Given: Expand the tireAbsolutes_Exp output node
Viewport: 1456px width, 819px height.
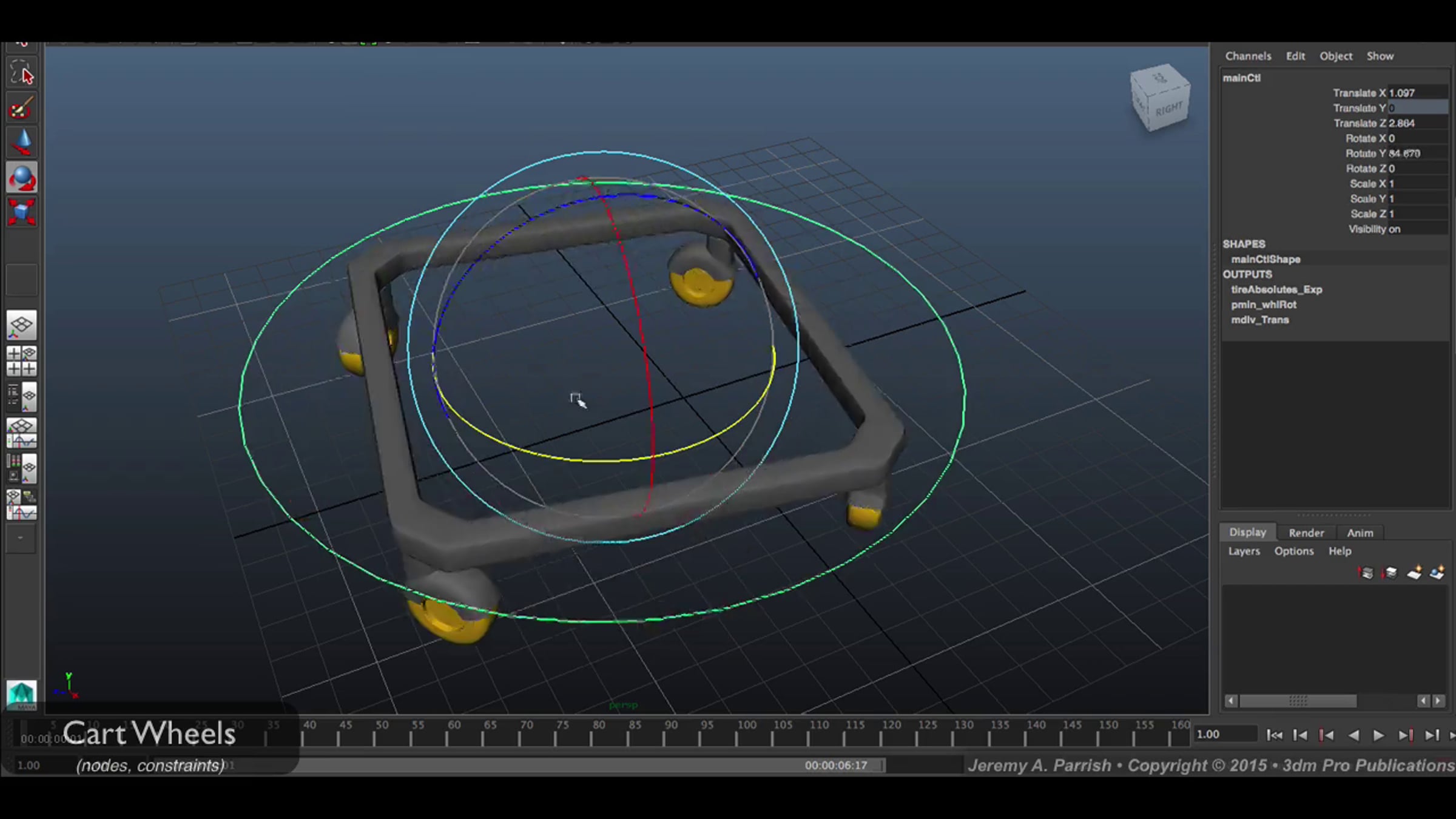Looking at the screenshot, I should (x=1276, y=290).
